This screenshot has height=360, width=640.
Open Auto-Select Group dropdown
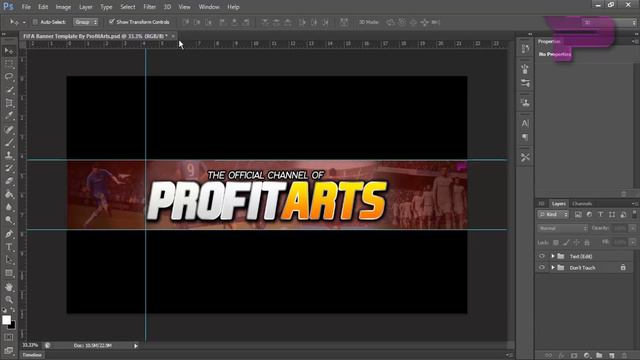(86, 22)
